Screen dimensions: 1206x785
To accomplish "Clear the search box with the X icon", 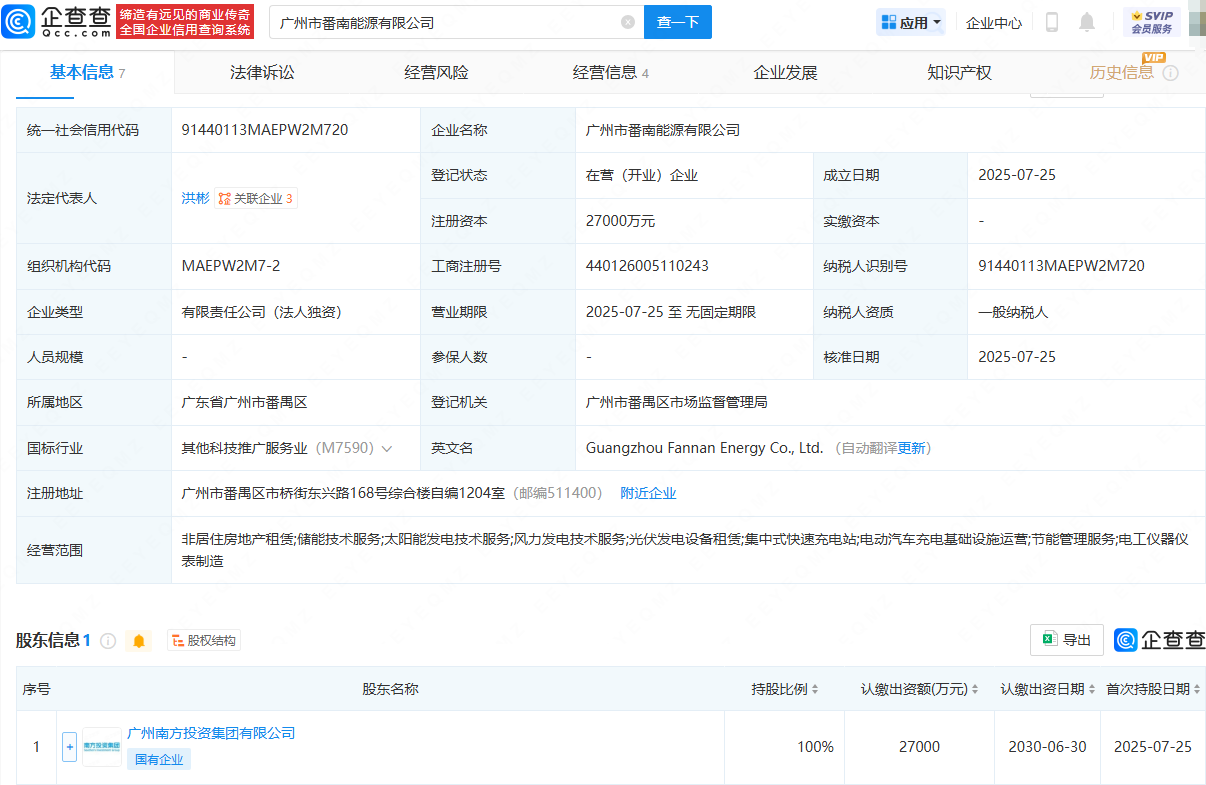I will click(628, 22).
